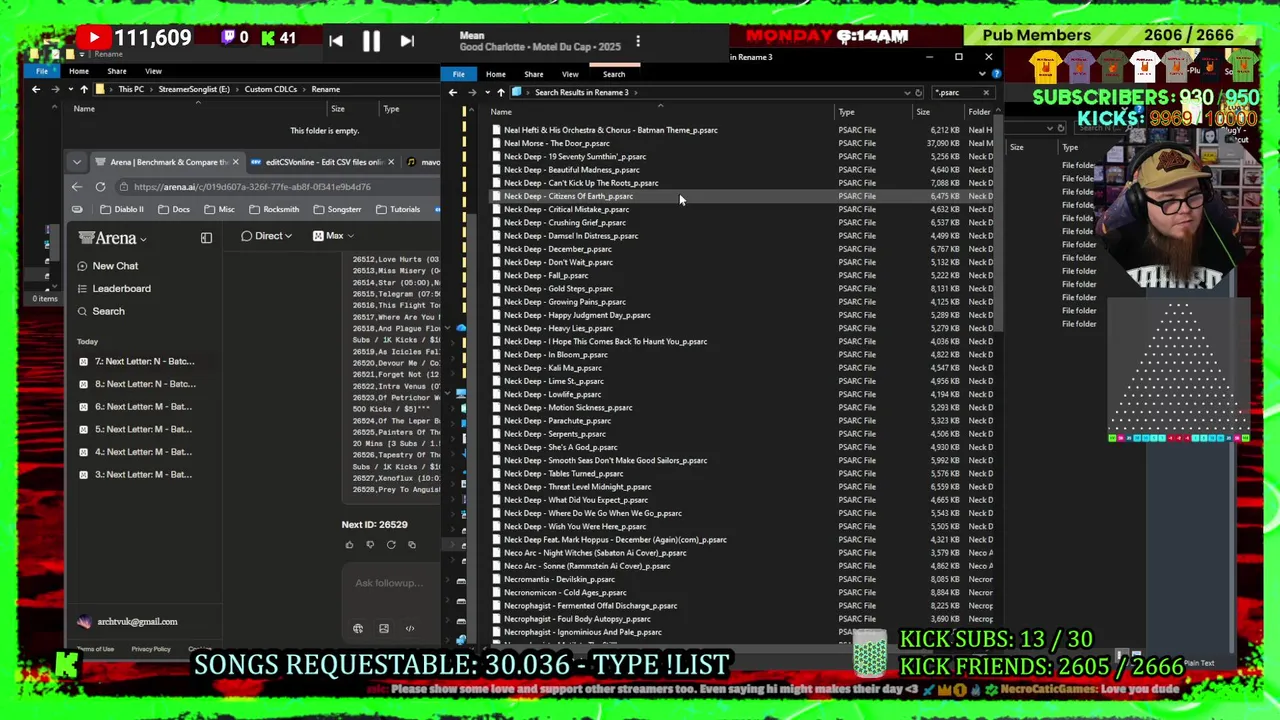Open View tab in Rename window
Screen dimensions: 1280x720
click(x=153, y=71)
